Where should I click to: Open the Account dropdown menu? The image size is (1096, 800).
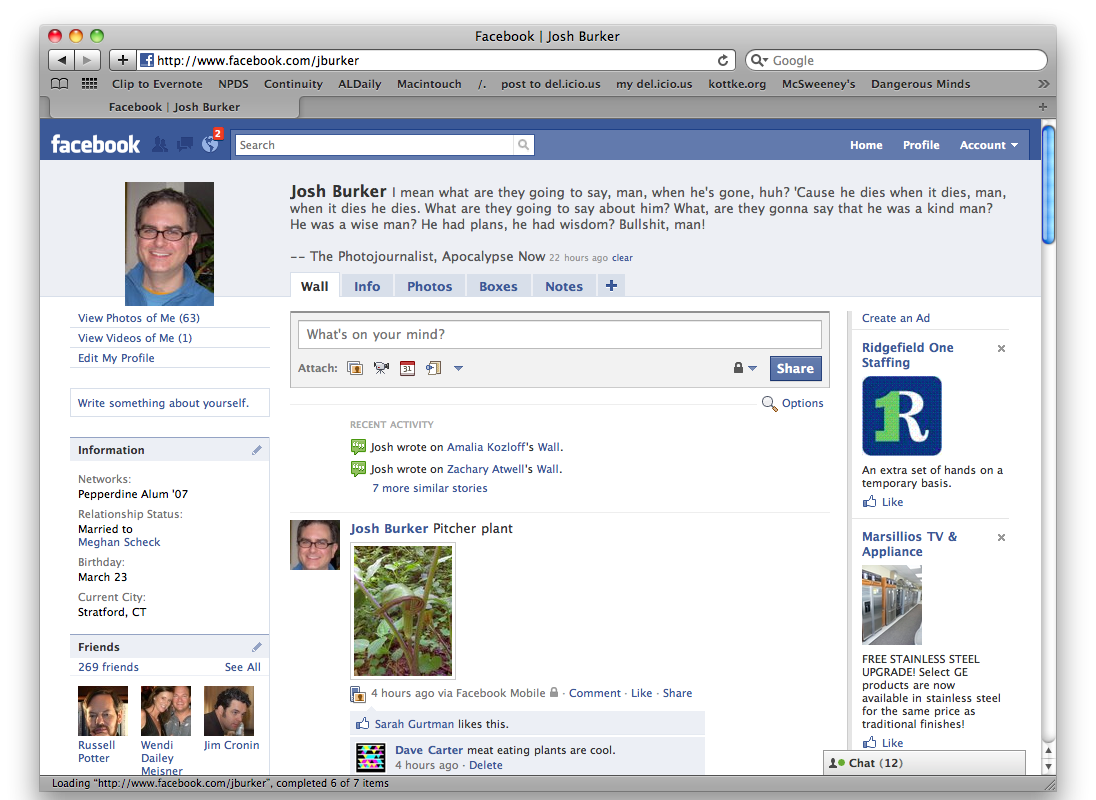[x=988, y=145]
